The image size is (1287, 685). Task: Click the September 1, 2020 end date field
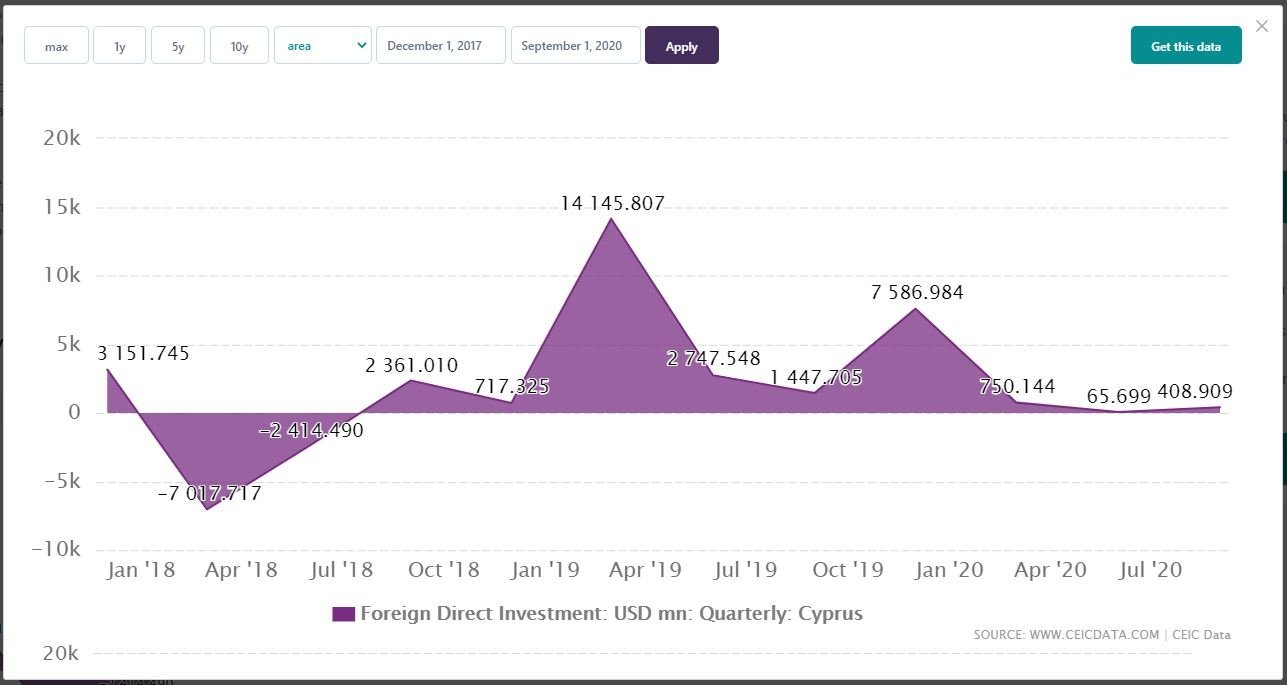(576, 46)
